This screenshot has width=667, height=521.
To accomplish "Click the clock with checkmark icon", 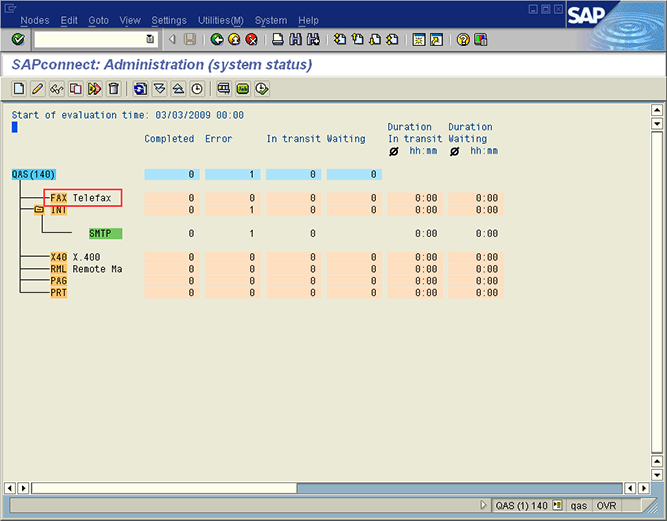I will pos(262,89).
